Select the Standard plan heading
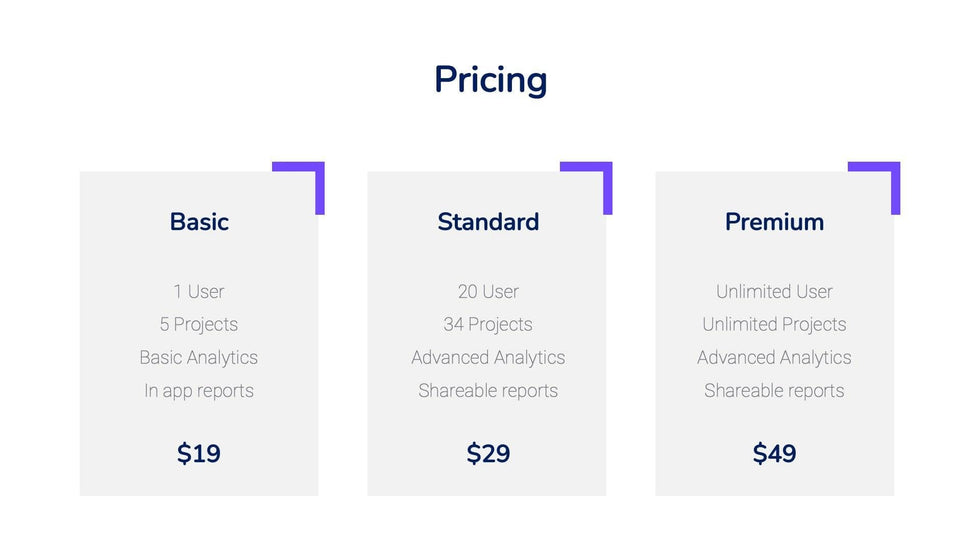The height and width of the screenshot is (551, 980). (x=488, y=222)
